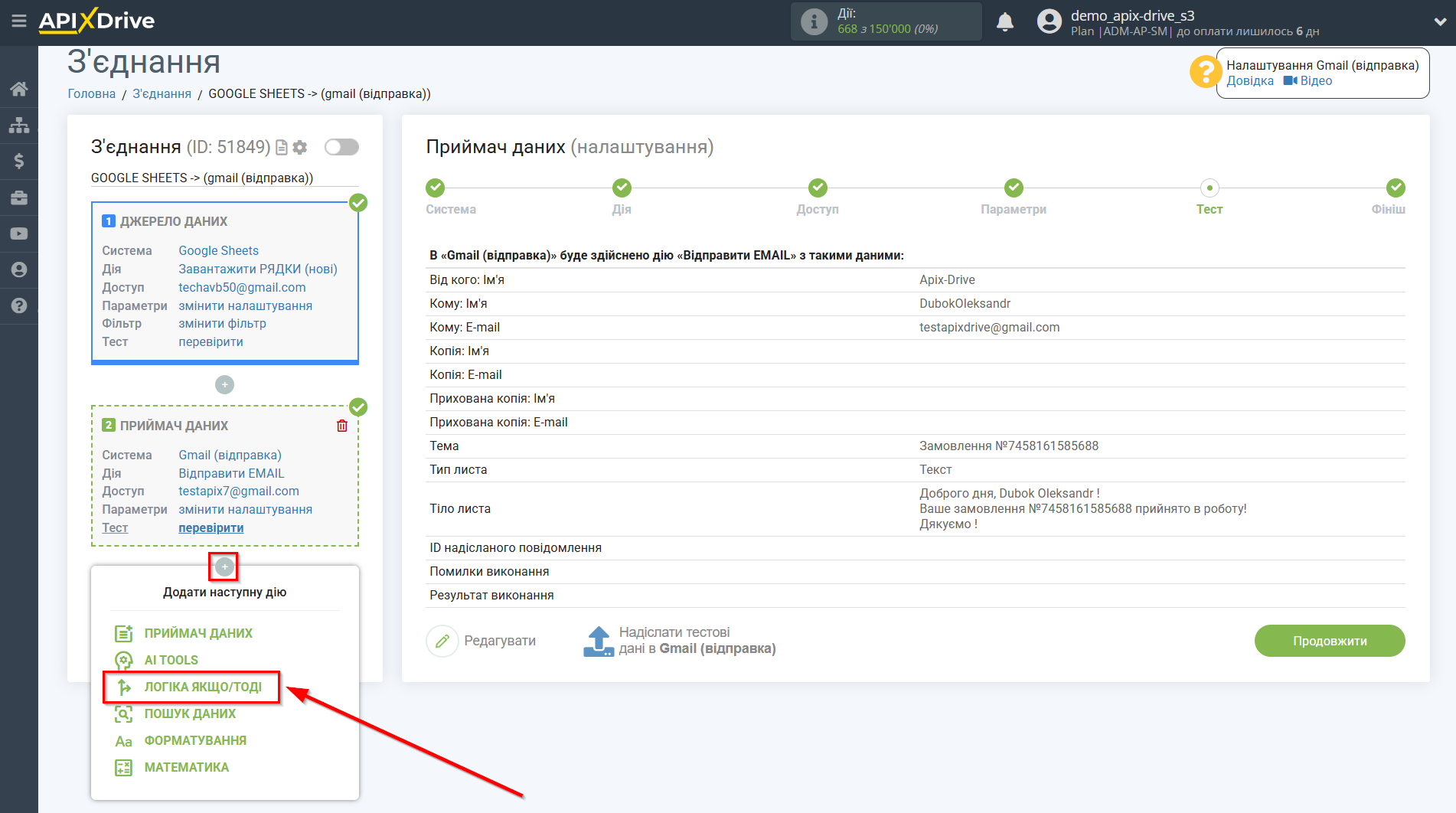Viewport: 1456px width, 813px height.
Task: Click the actions info icon
Action: (x=814, y=22)
